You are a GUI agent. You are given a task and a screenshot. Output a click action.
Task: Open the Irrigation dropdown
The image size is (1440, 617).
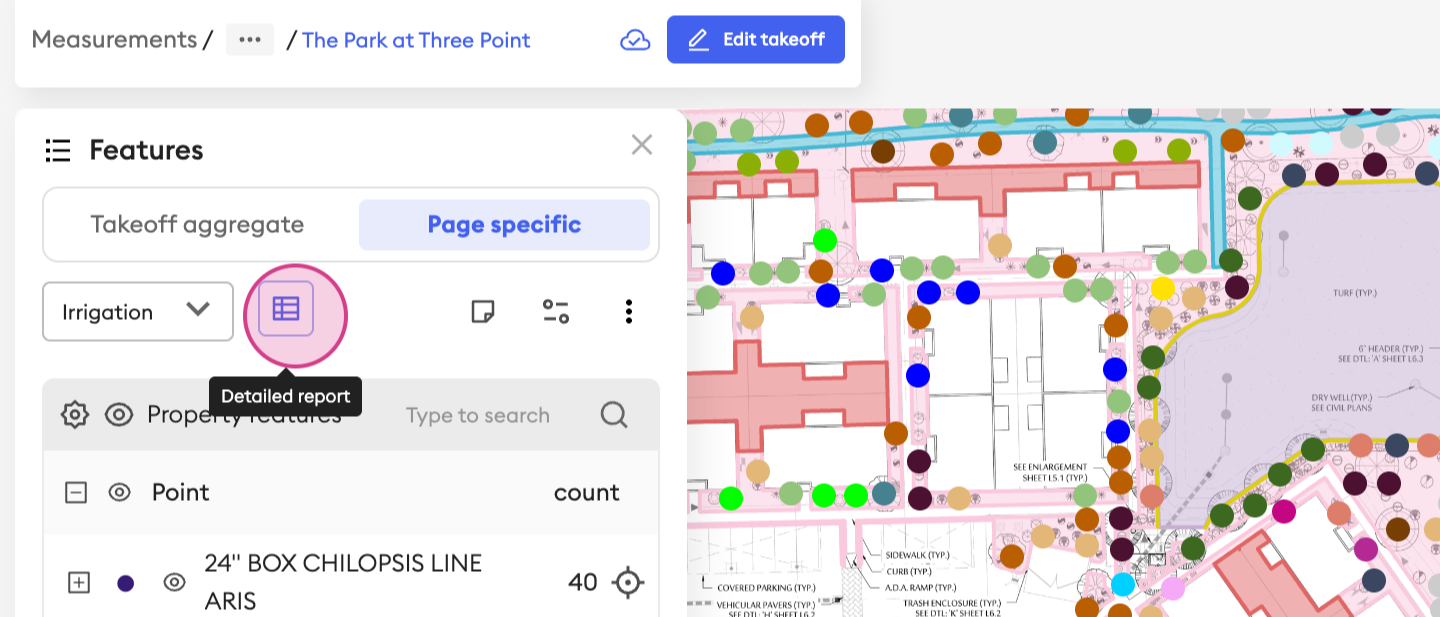(x=138, y=311)
